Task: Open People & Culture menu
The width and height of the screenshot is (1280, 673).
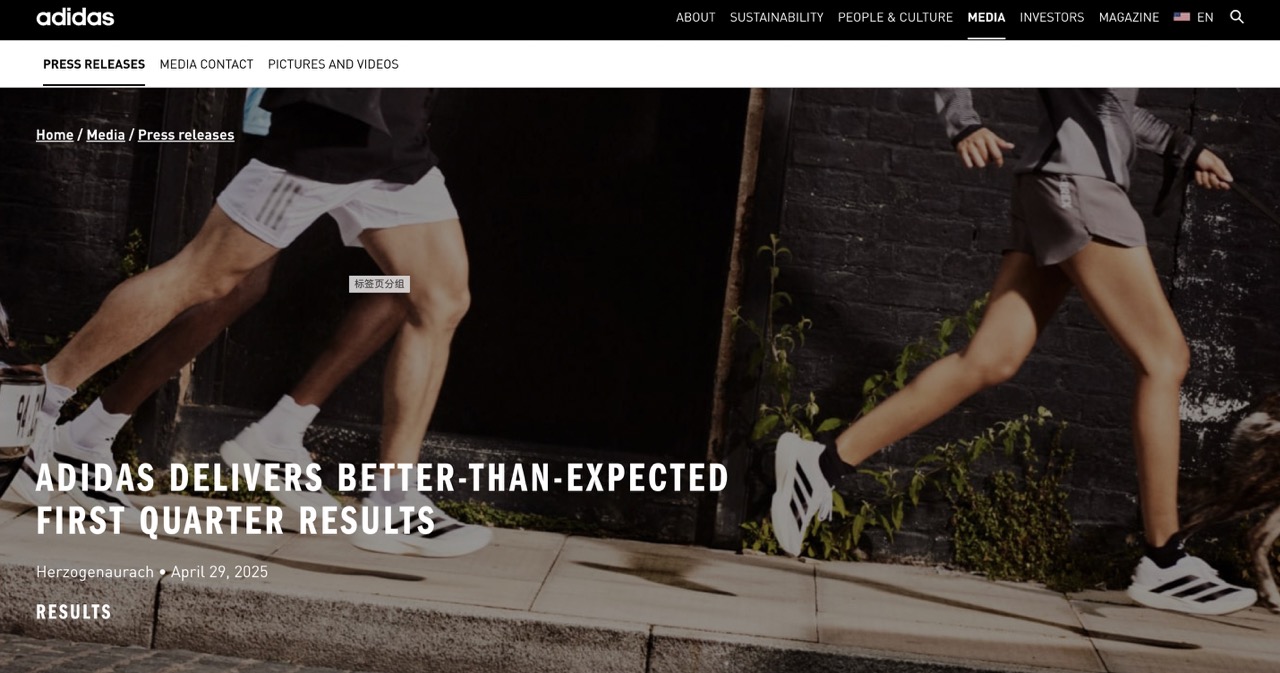Action: (896, 17)
